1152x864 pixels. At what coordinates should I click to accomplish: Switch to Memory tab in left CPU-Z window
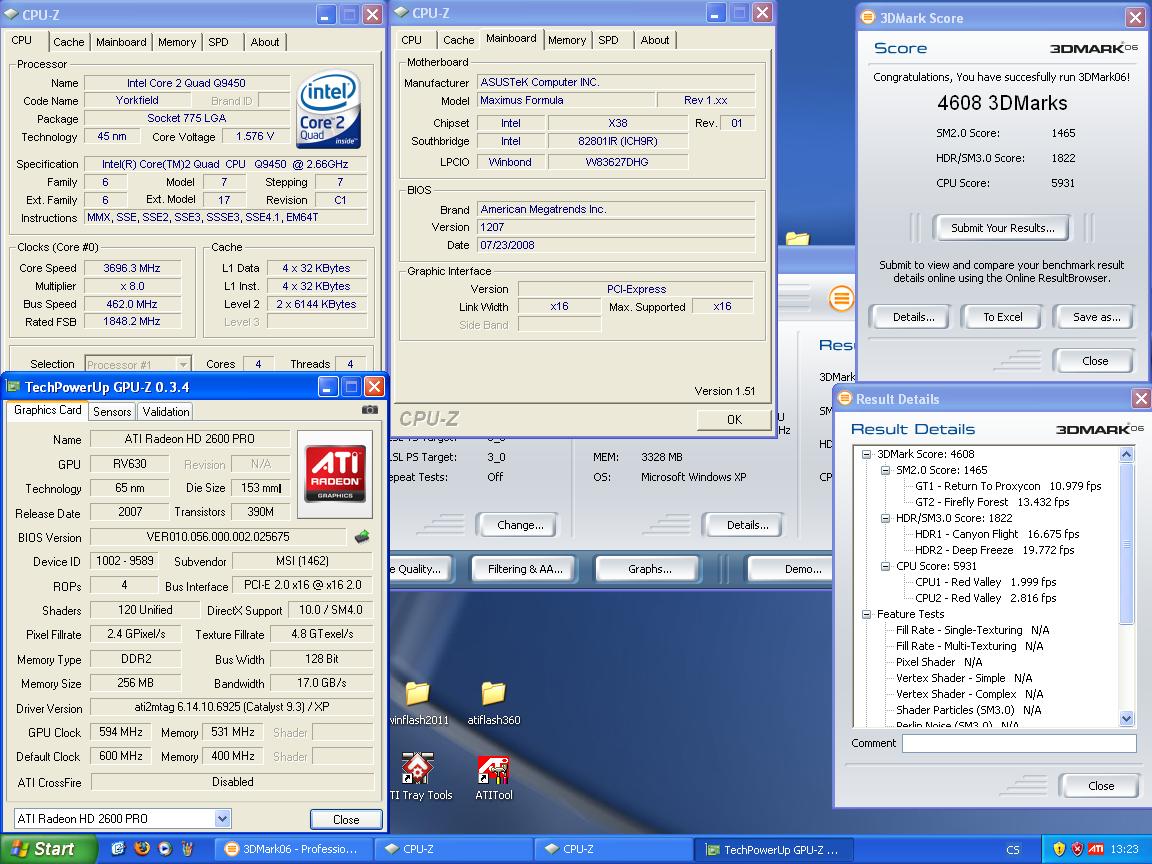[177, 42]
